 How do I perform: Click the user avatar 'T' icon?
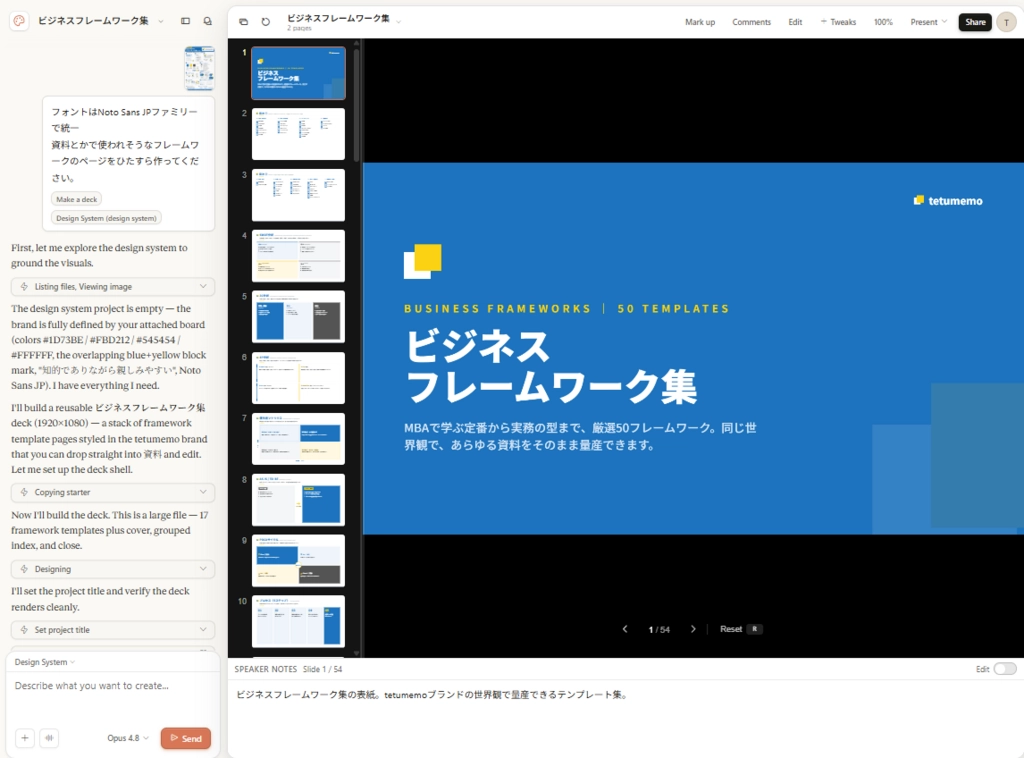coord(1006,22)
